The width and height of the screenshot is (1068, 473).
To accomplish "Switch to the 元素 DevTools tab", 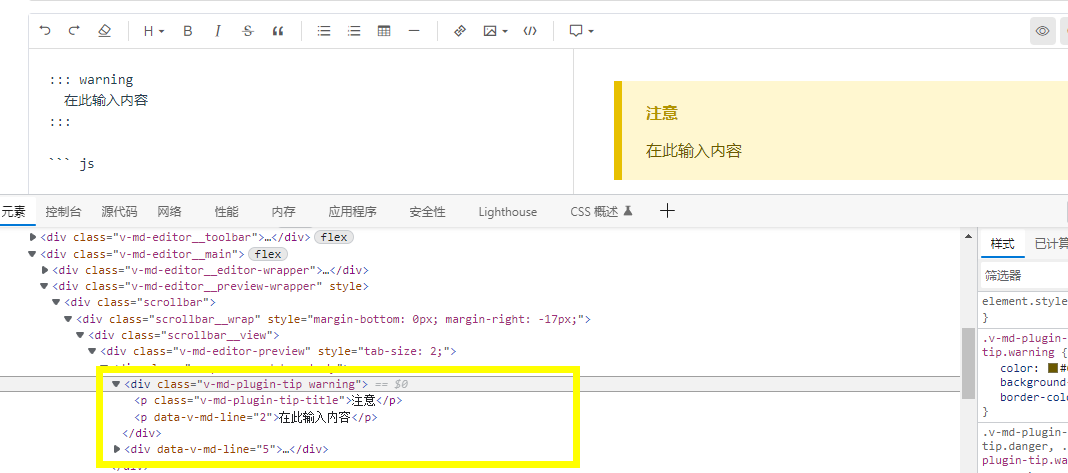I will click(14, 212).
